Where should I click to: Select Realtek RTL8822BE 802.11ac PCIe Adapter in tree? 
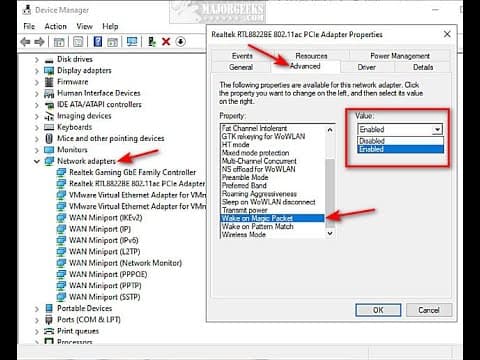coord(137,184)
